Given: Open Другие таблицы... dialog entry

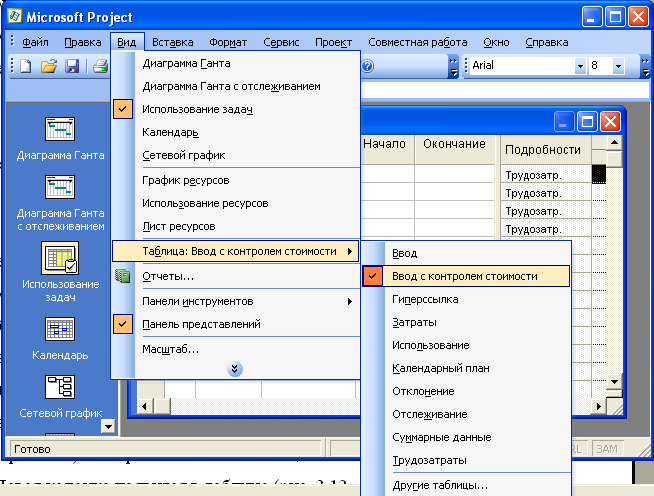Looking at the screenshot, I should (466, 485).
